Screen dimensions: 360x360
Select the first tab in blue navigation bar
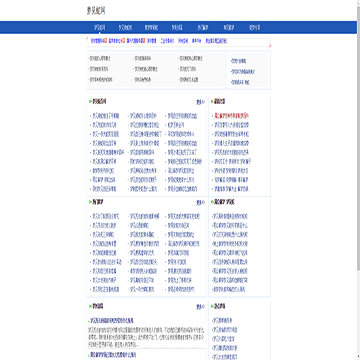coord(100,28)
